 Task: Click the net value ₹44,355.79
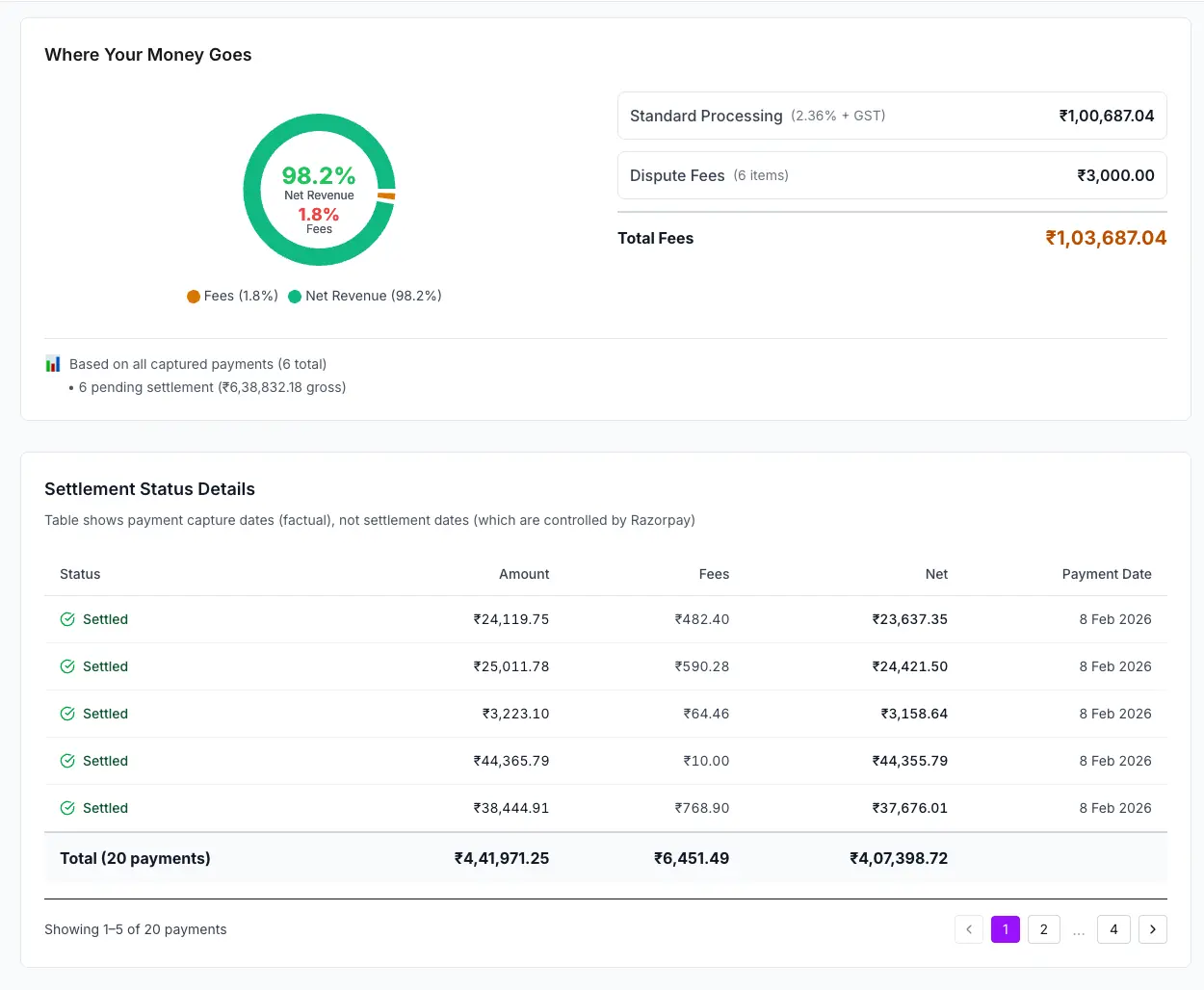tap(910, 761)
